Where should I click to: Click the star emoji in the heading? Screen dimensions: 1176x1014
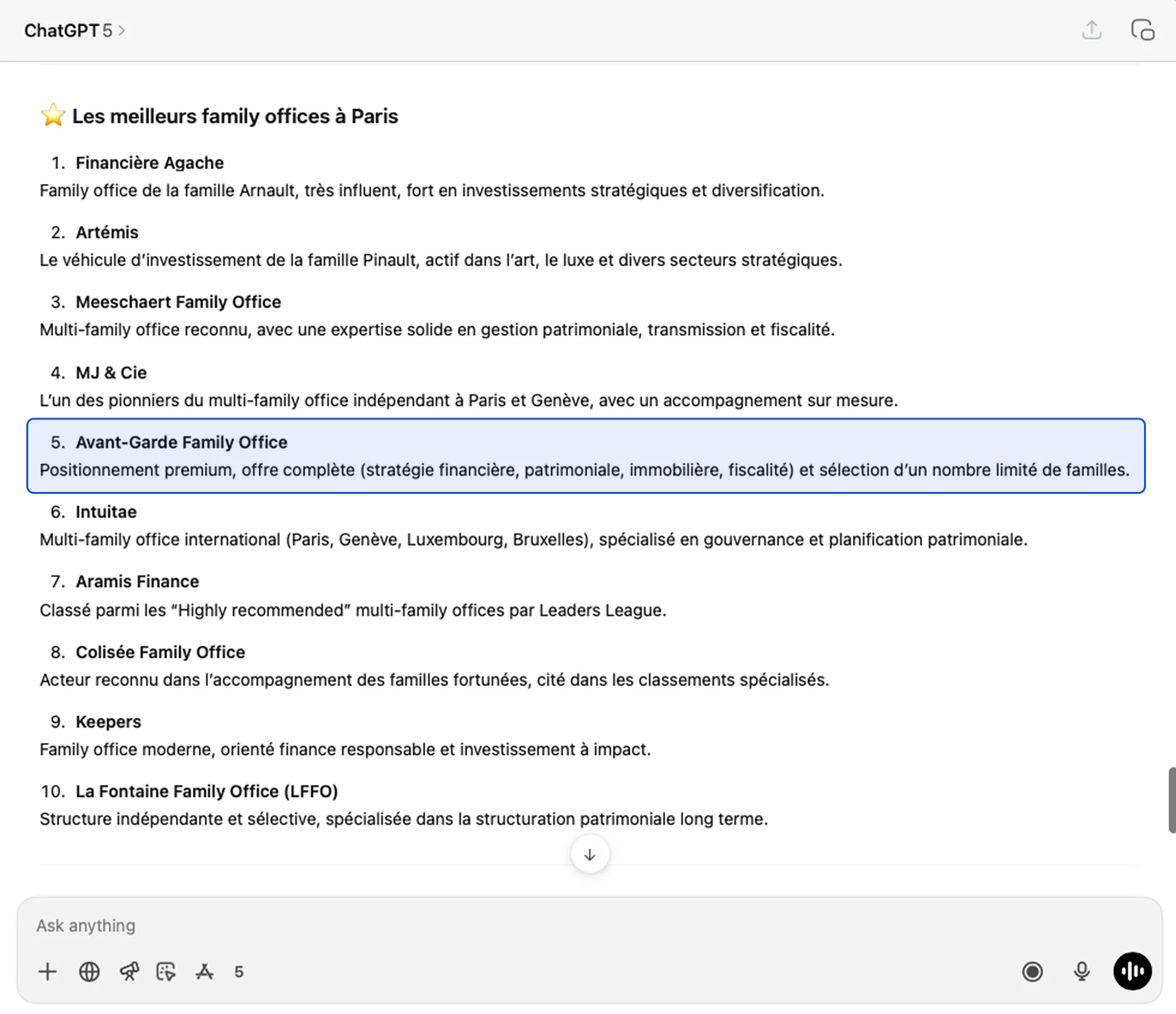click(53, 115)
